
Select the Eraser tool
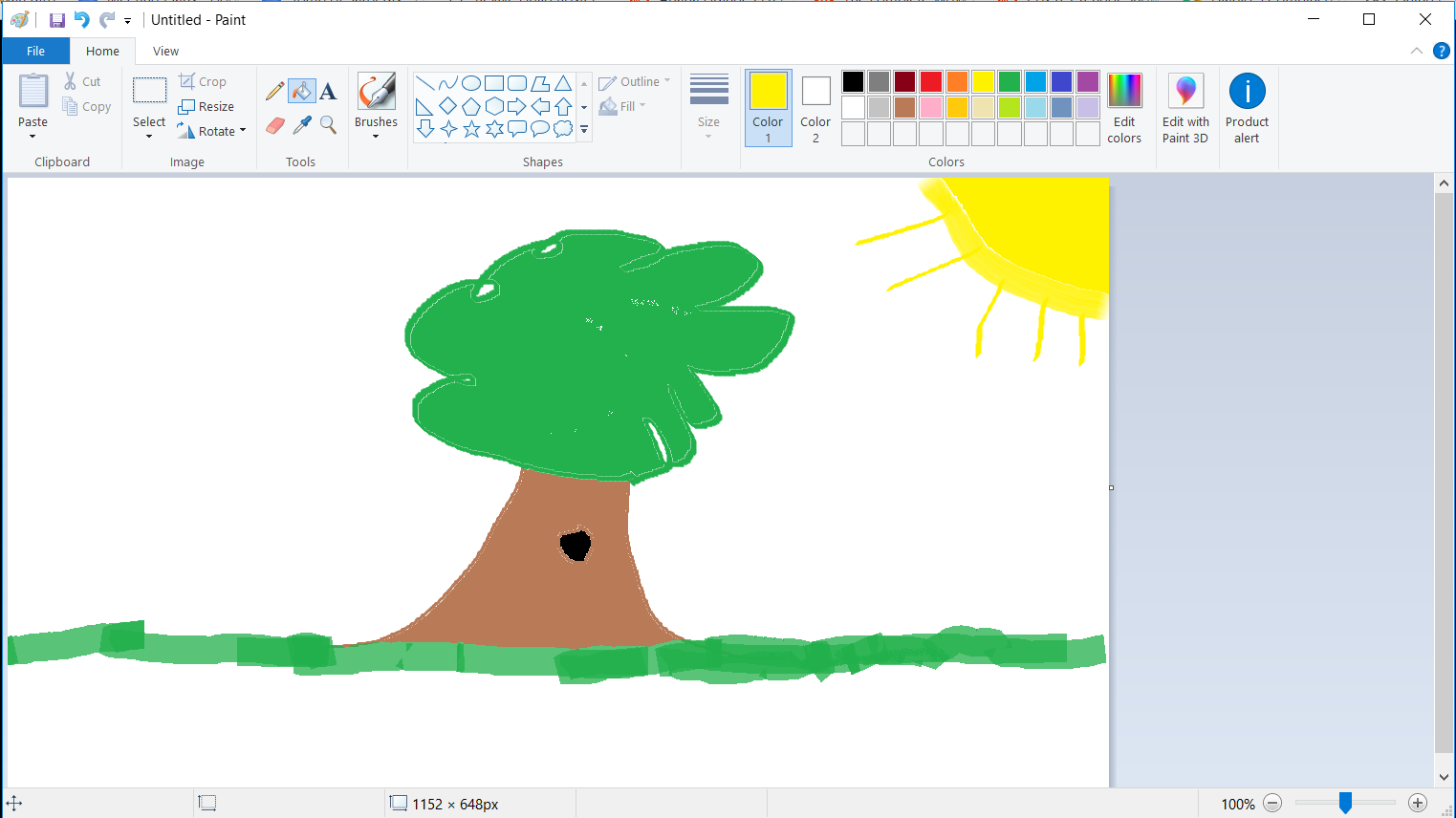[275, 125]
